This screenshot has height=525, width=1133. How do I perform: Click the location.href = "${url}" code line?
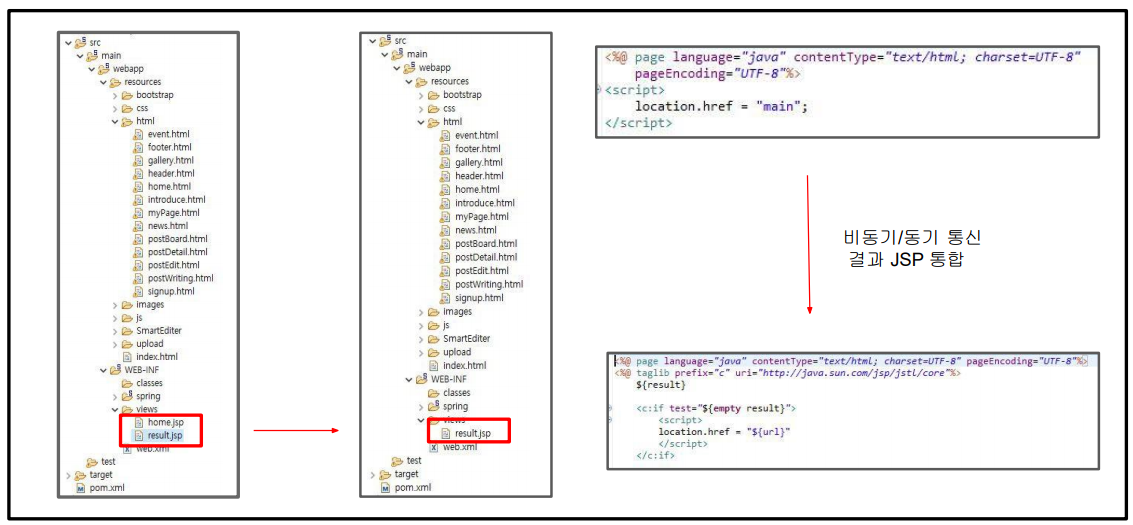pos(725,432)
